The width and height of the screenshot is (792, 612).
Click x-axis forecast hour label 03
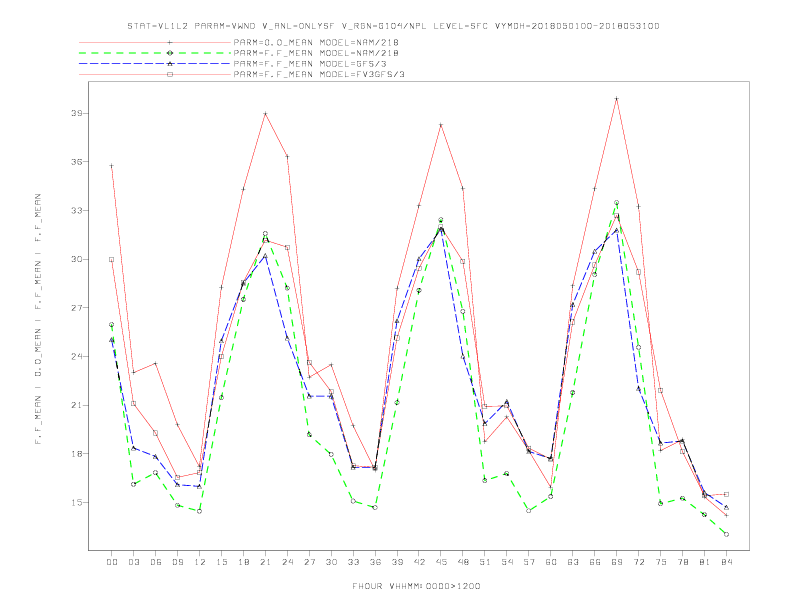point(133,562)
